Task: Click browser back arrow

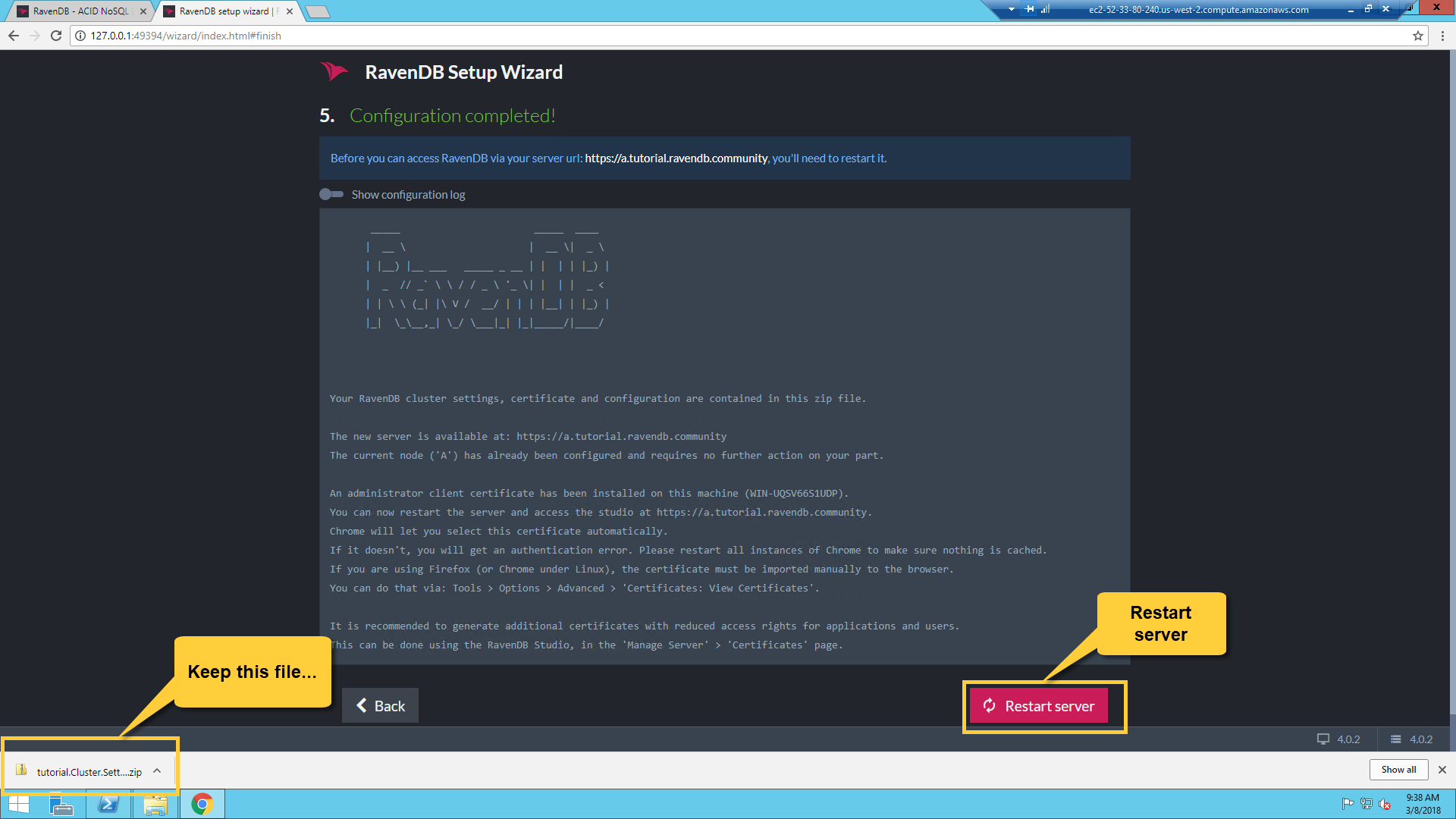Action: click(14, 36)
